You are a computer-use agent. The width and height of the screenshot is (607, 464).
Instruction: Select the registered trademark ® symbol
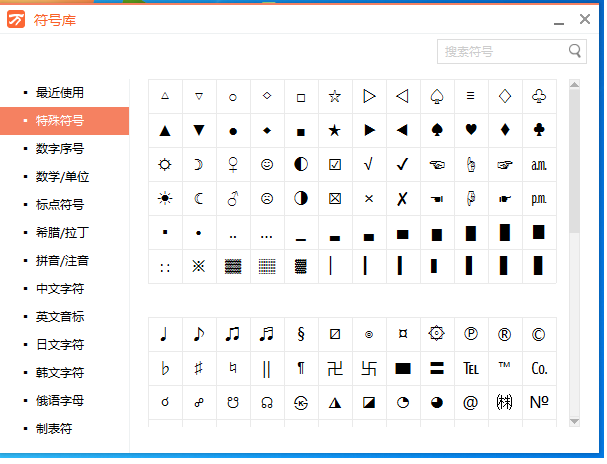[x=505, y=335]
